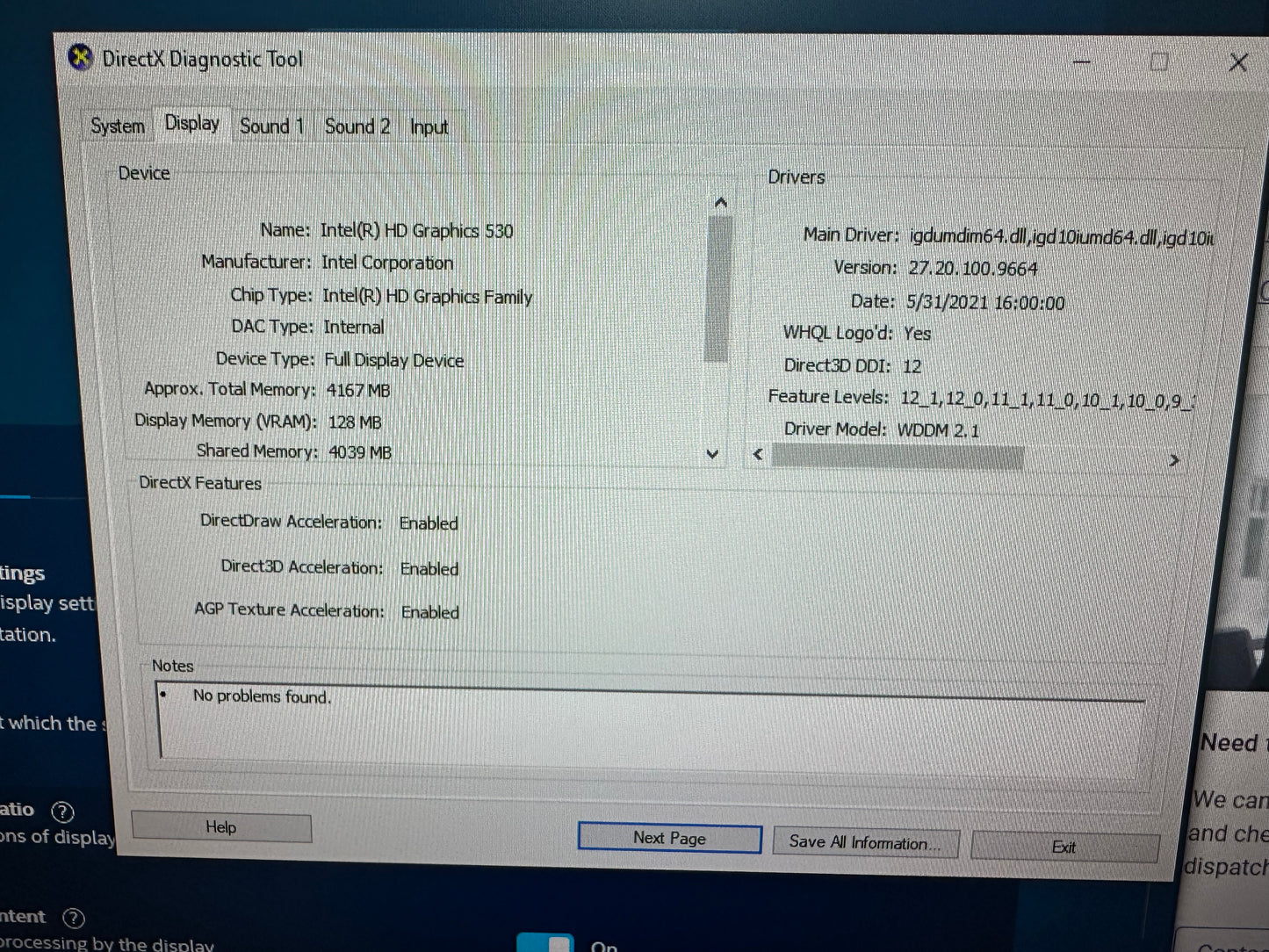Screen dimensions: 1269x952
Task: Click the scroll-up arrow in the Device panel
Action: pyautogui.click(x=718, y=201)
